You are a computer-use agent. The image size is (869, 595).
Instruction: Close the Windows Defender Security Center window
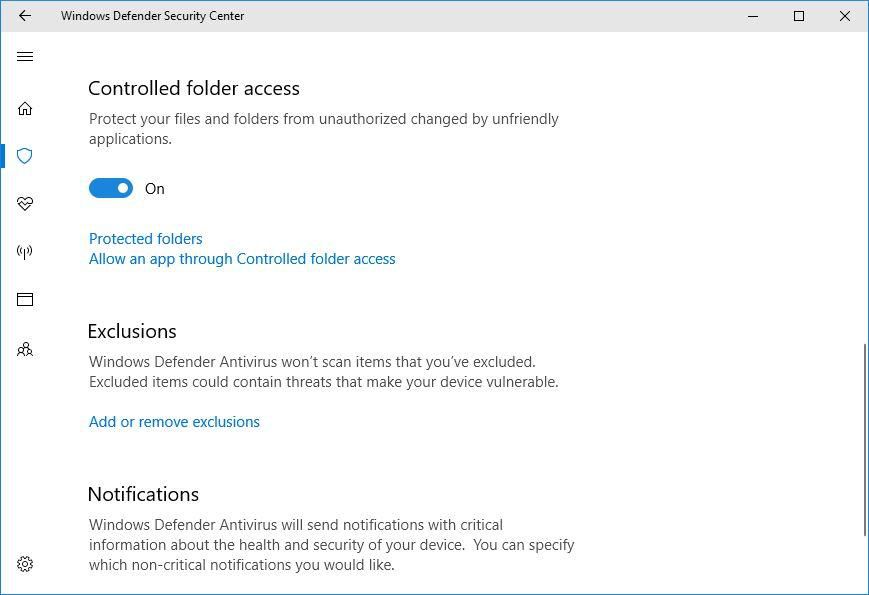[x=845, y=16]
